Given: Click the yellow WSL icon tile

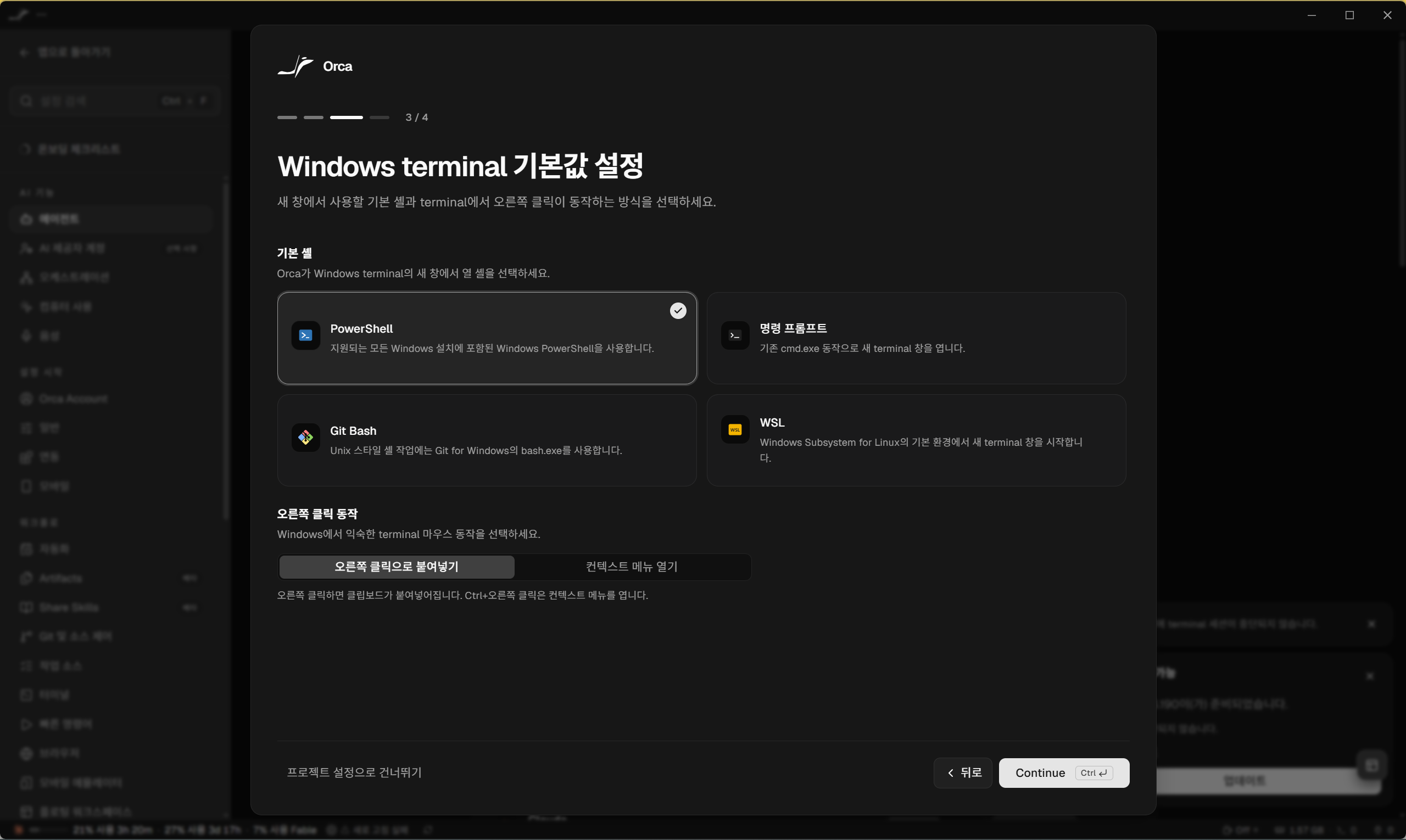Looking at the screenshot, I should pyautogui.click(x=735, y=430).
